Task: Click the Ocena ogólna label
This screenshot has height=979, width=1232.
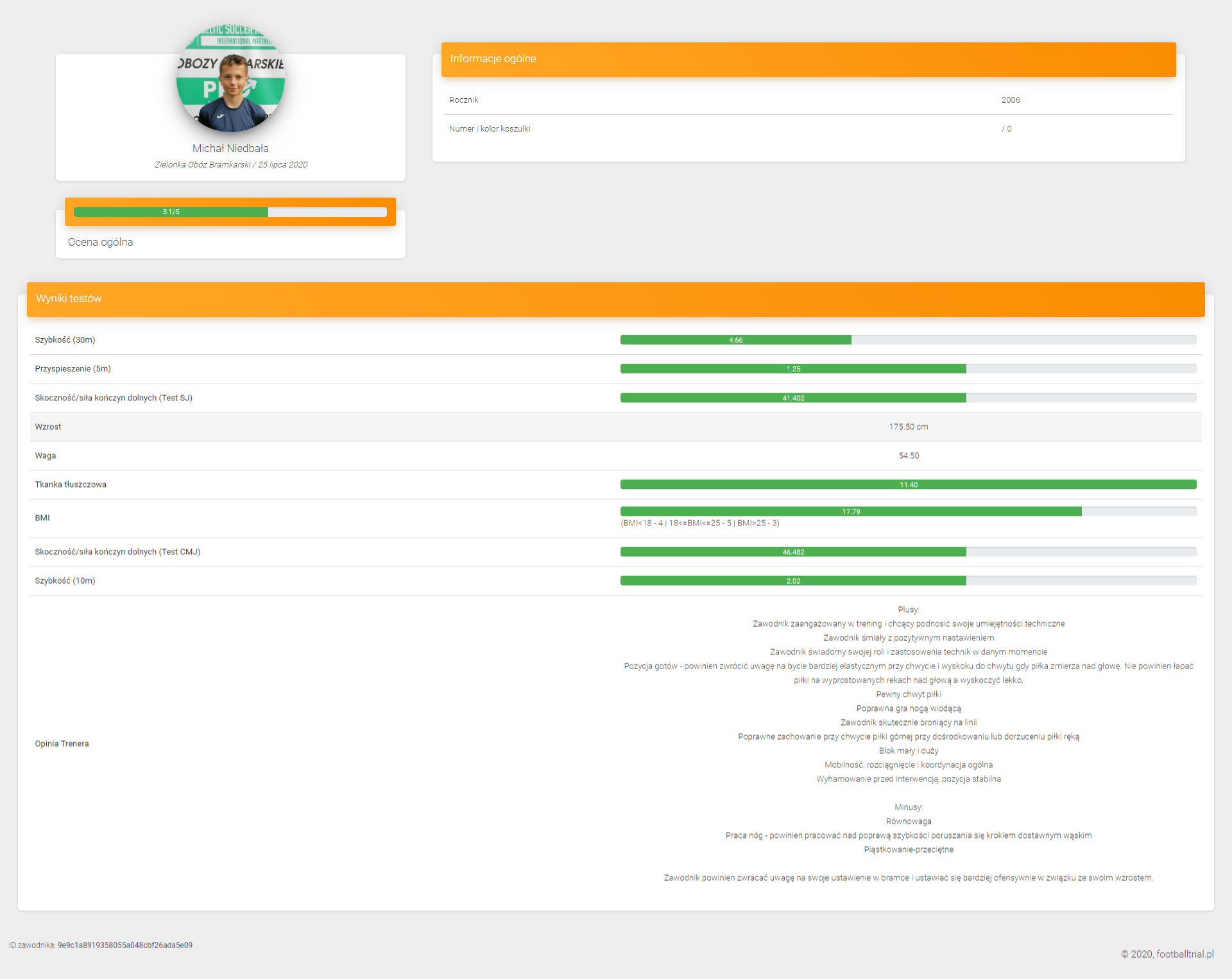Action: tap(100, 242)
